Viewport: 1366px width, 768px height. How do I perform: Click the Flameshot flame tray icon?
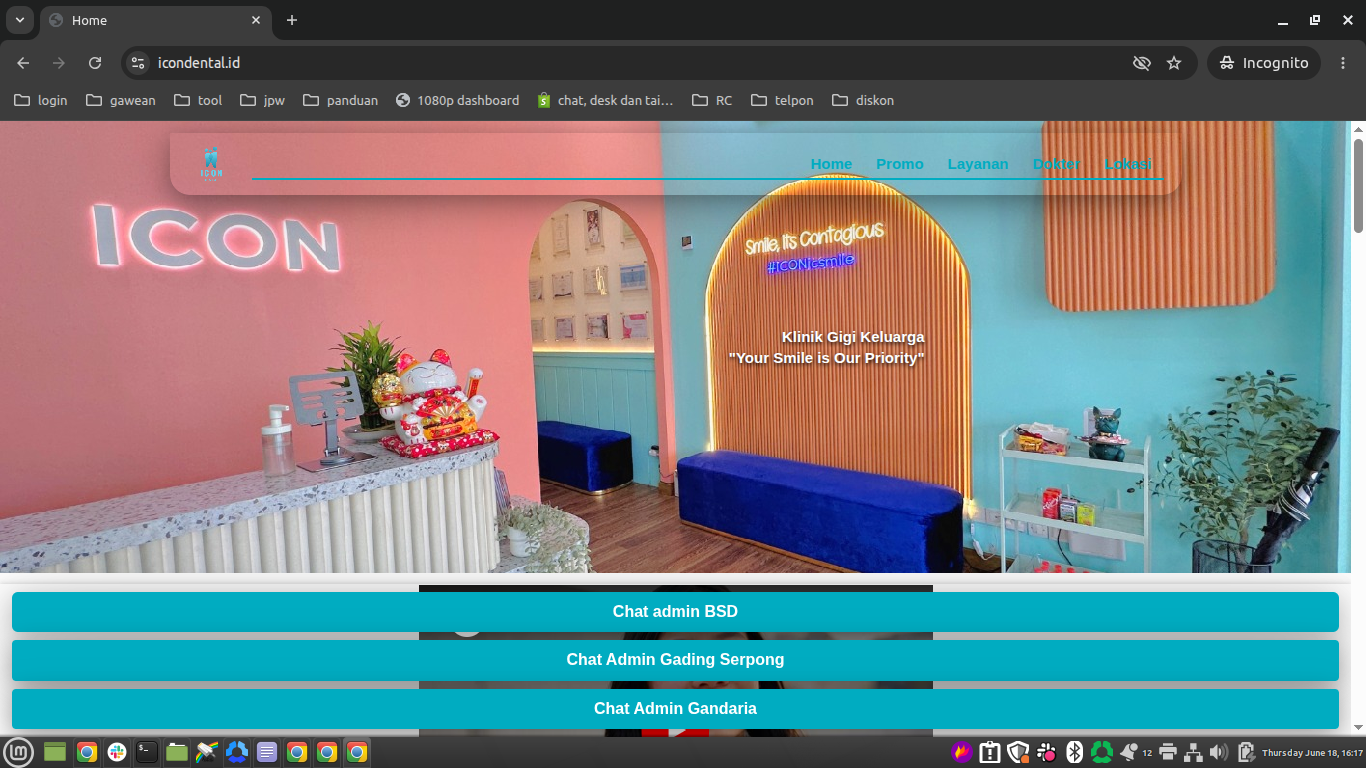[962, 752]
